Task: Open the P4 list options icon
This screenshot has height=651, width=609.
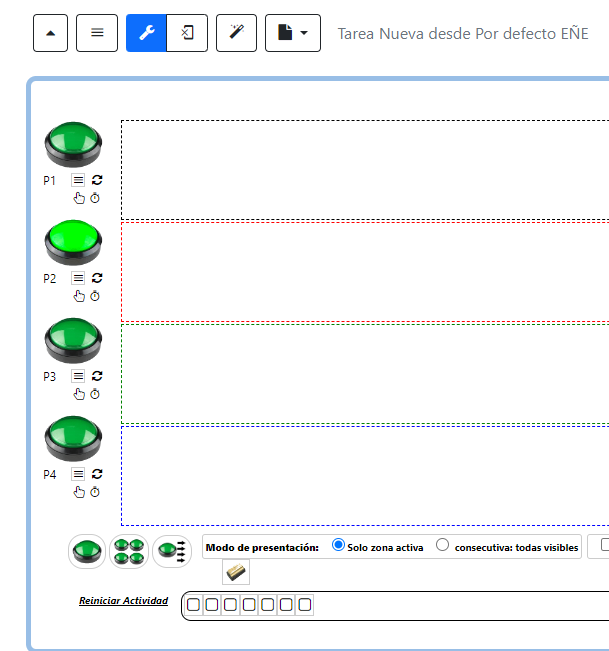Action: (x=78, y=474)
